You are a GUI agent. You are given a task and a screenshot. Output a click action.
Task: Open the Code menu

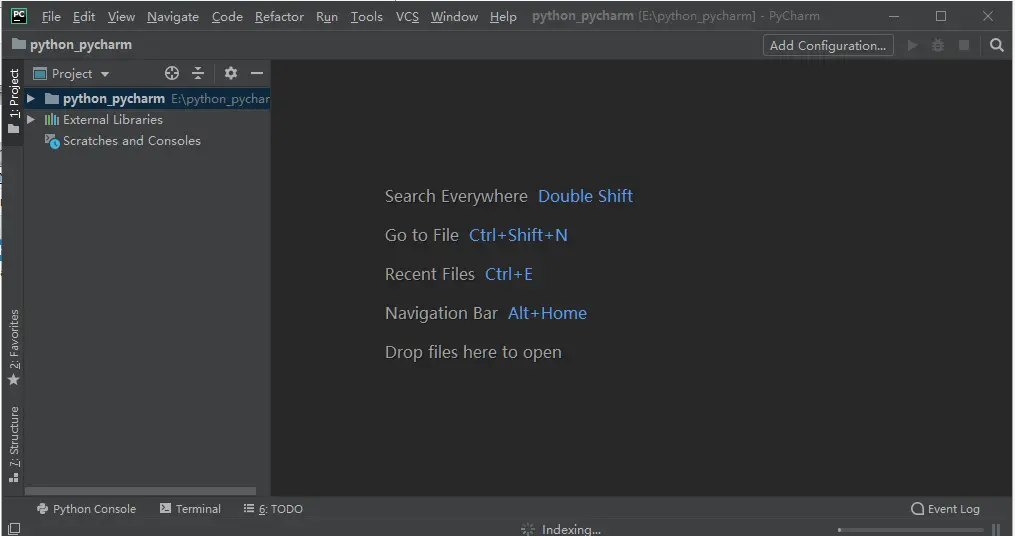pyautogui.click(x=227, y=17)
